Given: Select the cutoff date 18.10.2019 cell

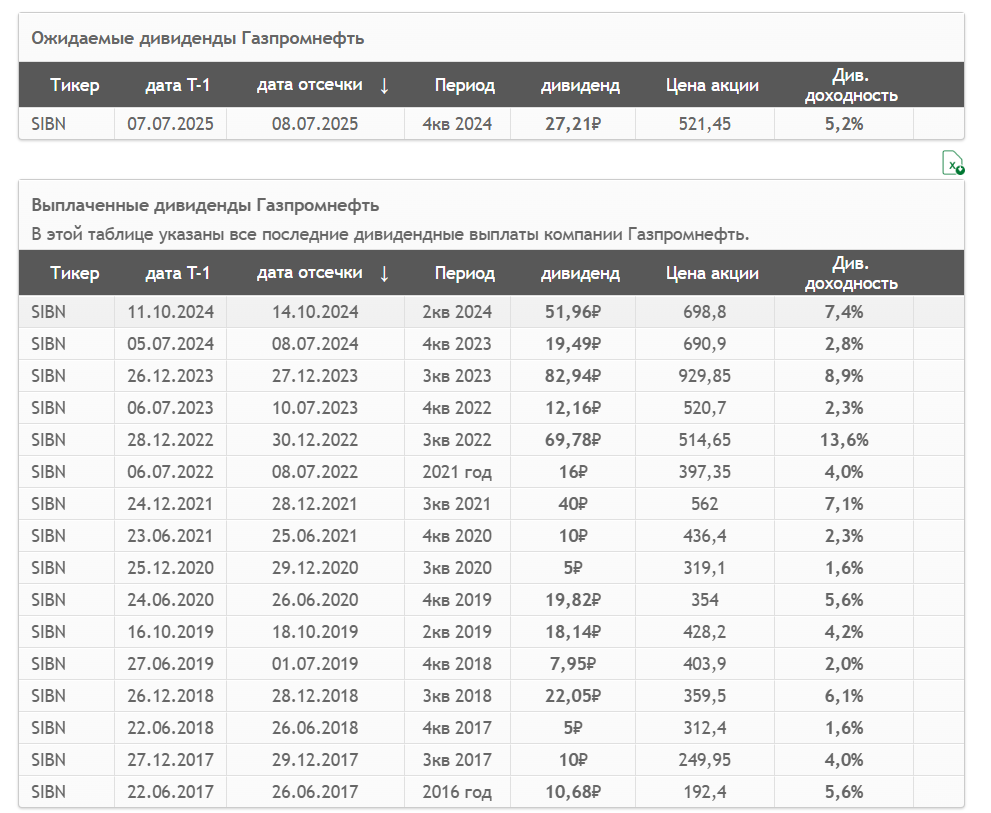Looking at the screenshot, I should pyautogui.click(x=315, y=632).
